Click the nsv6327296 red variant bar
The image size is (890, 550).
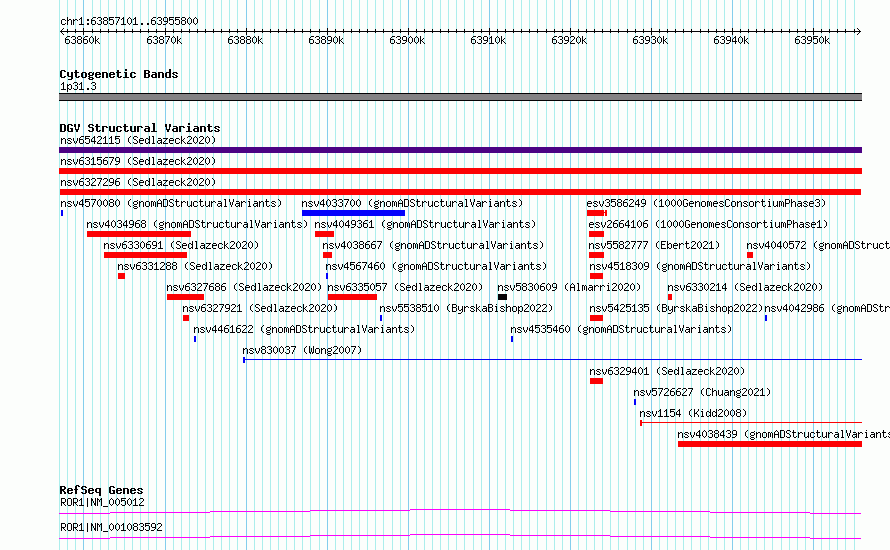coord(460,192)
